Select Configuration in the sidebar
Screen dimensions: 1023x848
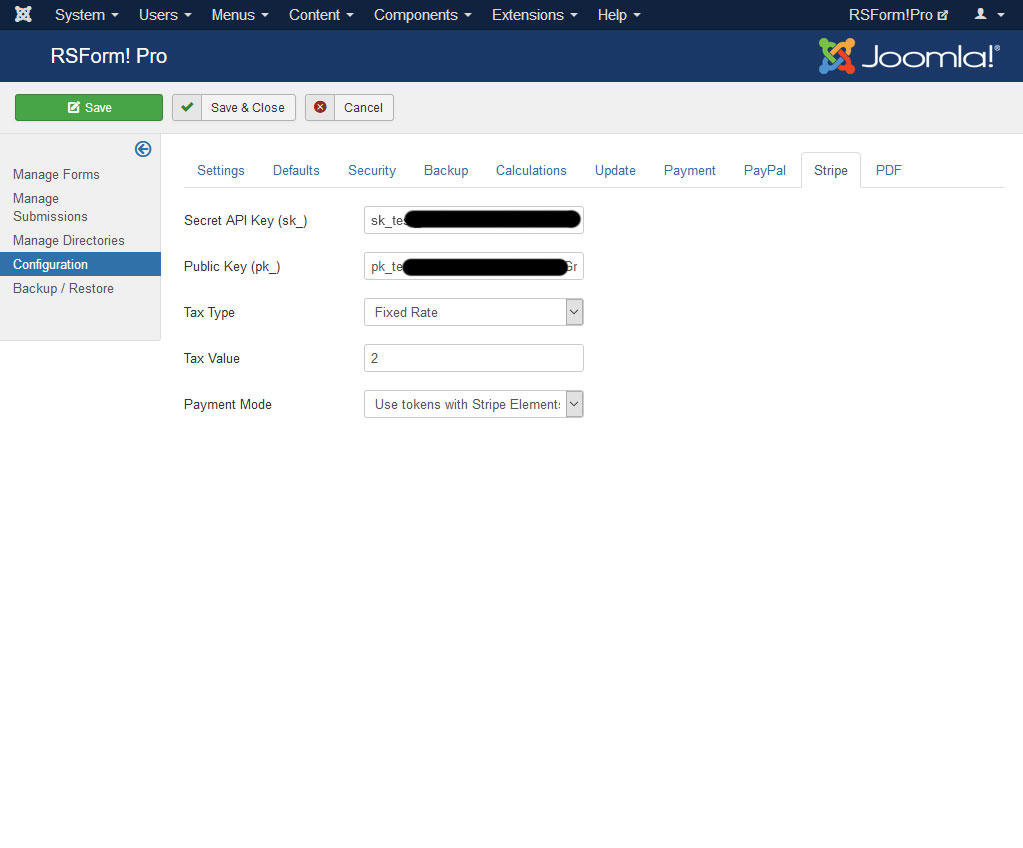pos(80,264)
